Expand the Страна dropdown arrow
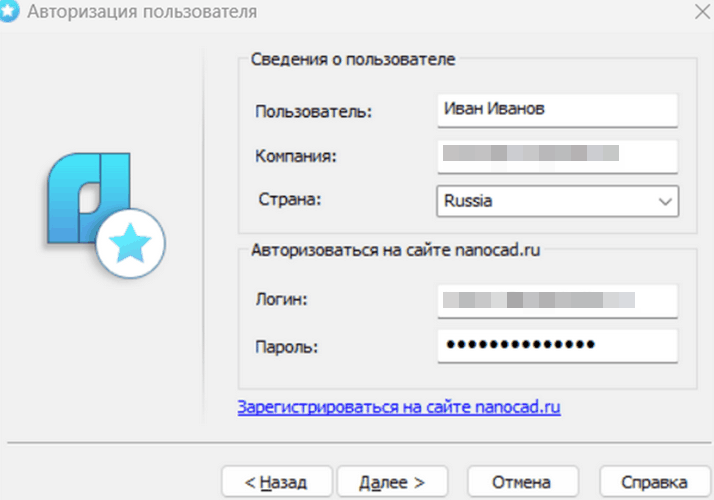This screenshot has height=500, width=714. pyautogui.click(x=665, y=201)
